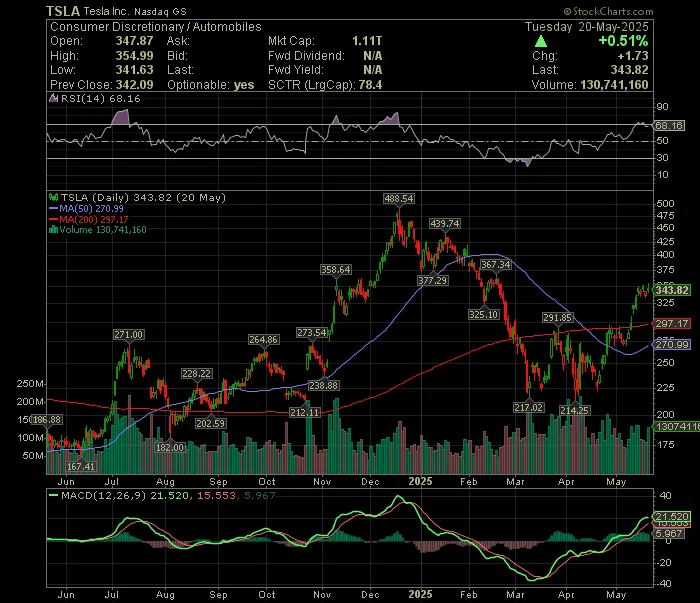700x603 pixels.
Task: Click the green MACD line legend marker
Action: [x=54, y=495]
